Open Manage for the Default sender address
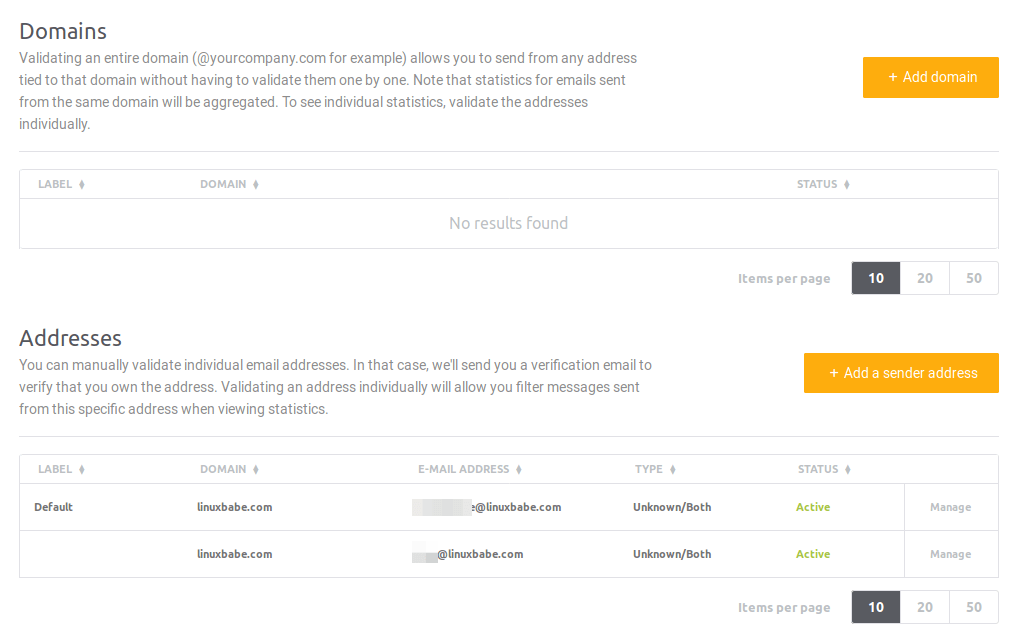1022x635 pixels. 950,507
